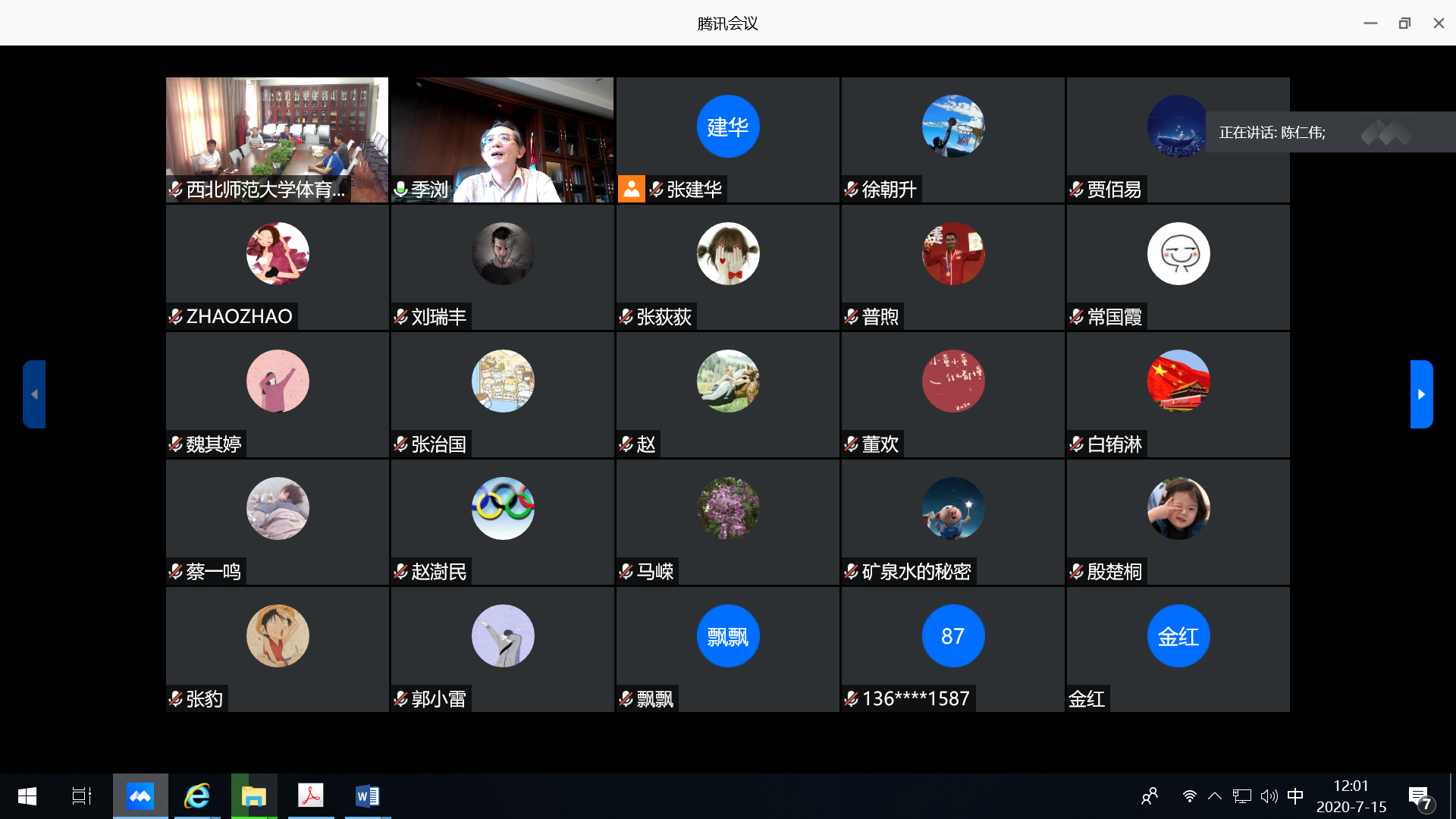
Task: Switch the 中 input method indicator
Action: (1295, 796)
